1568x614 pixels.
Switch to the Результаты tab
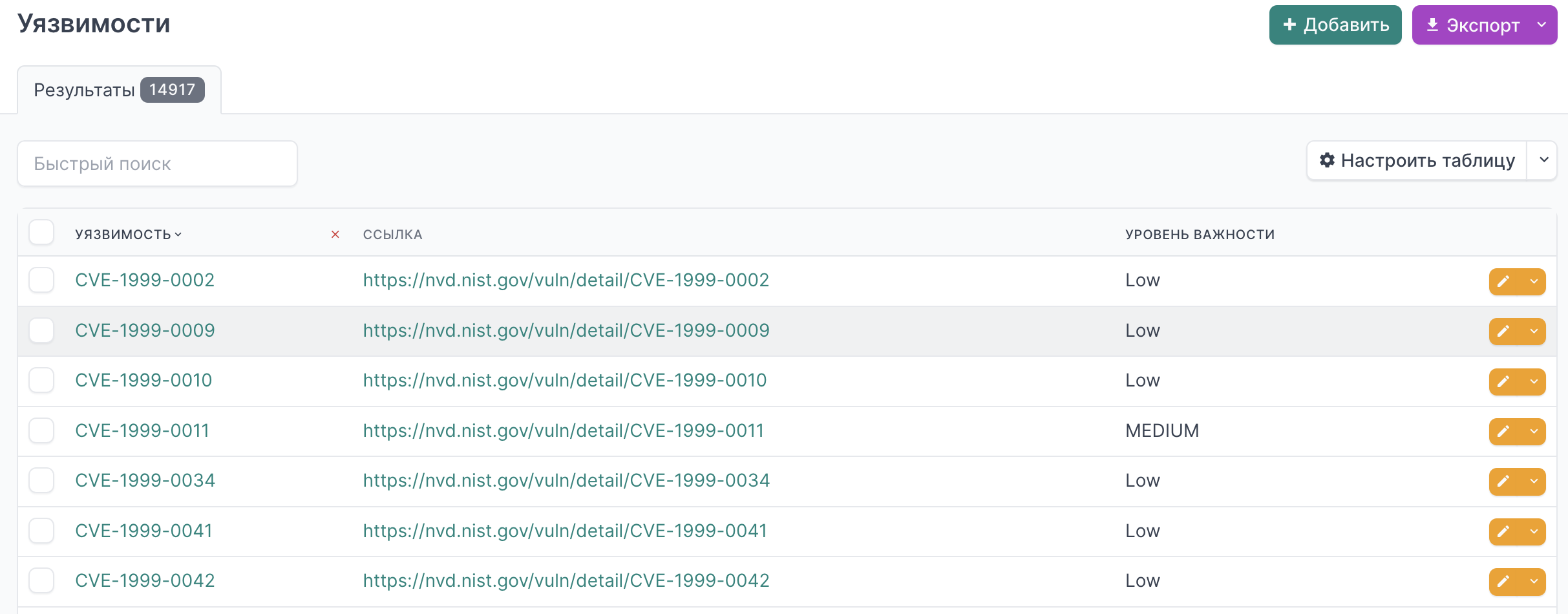[119, 90]
